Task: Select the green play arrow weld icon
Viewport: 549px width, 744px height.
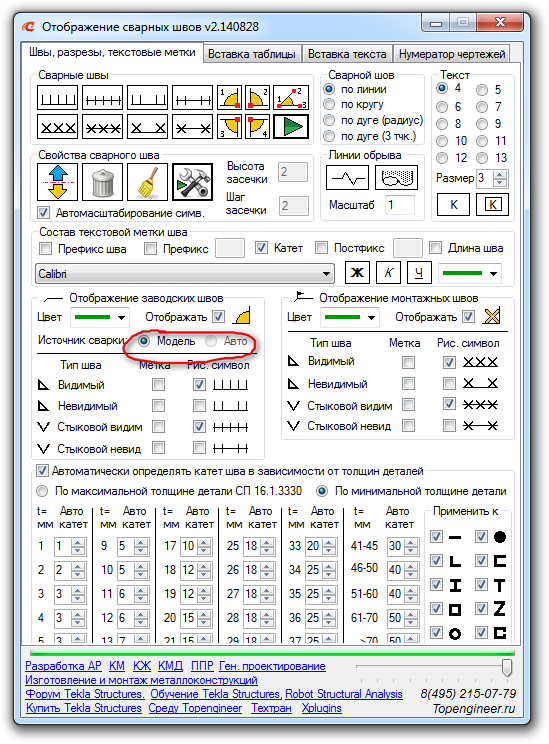Action: click(x=291, y=127)
